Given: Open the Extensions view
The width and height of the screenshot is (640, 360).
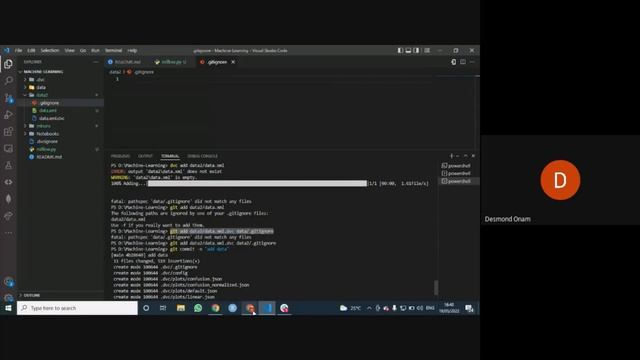Looking at the screenshot, I should click(8, 131).
